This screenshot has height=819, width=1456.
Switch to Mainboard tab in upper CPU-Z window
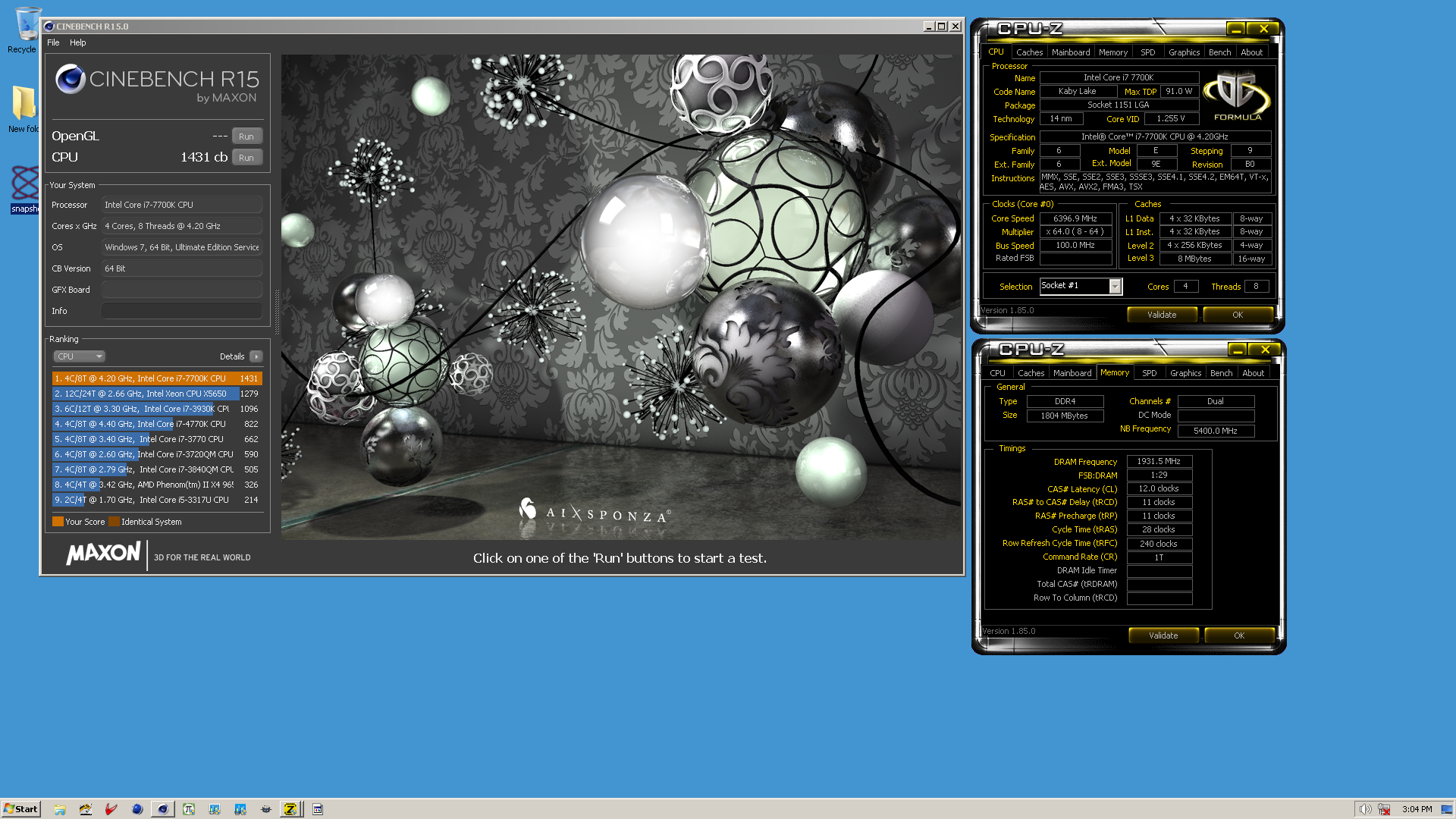[x=1071, y=52]
